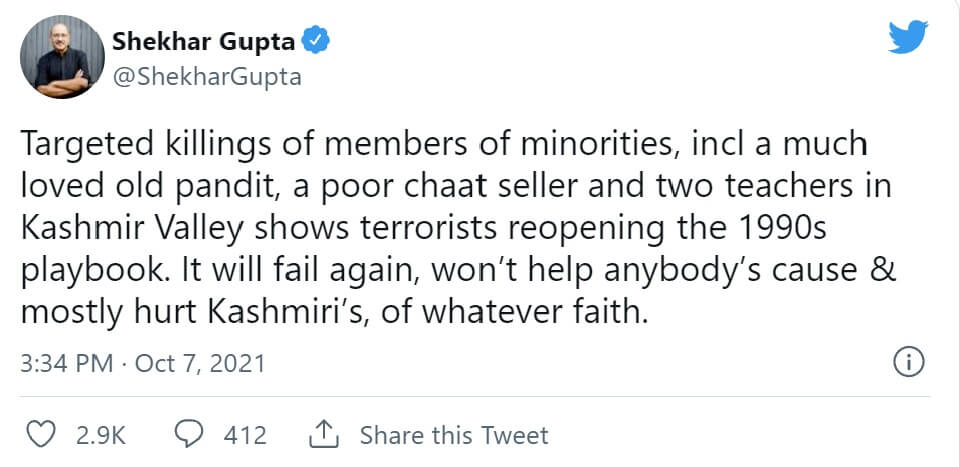
Task: Click the tweet line starting "Targeted killings"
Action: click(x=442, y=145)
